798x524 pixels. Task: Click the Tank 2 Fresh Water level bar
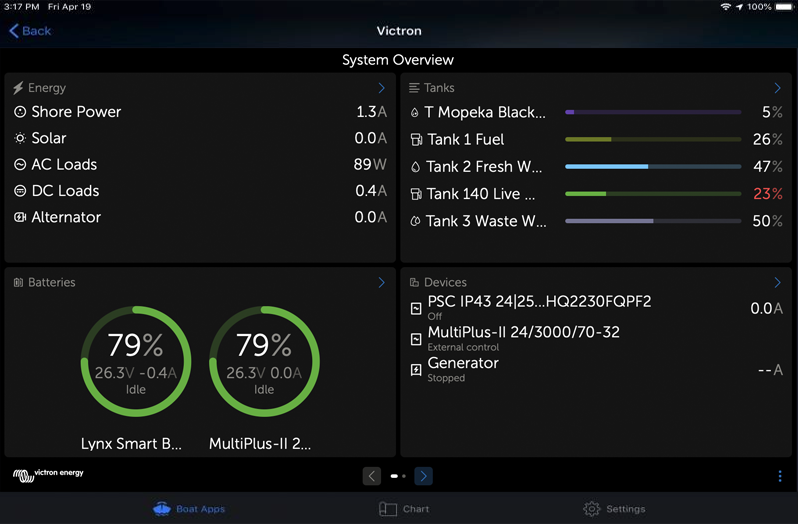tap(653, 167)
